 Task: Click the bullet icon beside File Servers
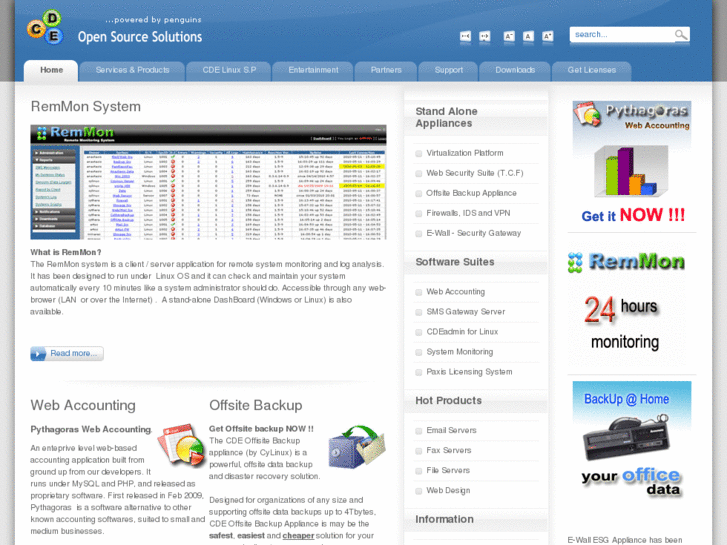coord(419,471)
